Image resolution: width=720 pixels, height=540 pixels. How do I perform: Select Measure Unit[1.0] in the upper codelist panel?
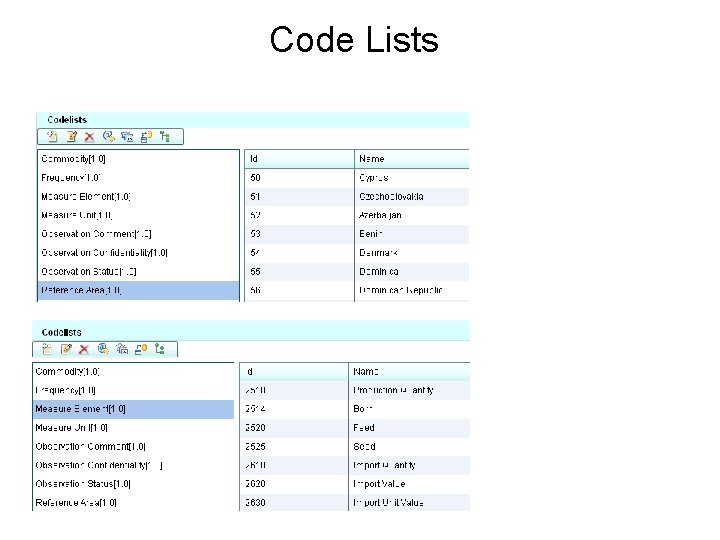[x=138, y=215]
